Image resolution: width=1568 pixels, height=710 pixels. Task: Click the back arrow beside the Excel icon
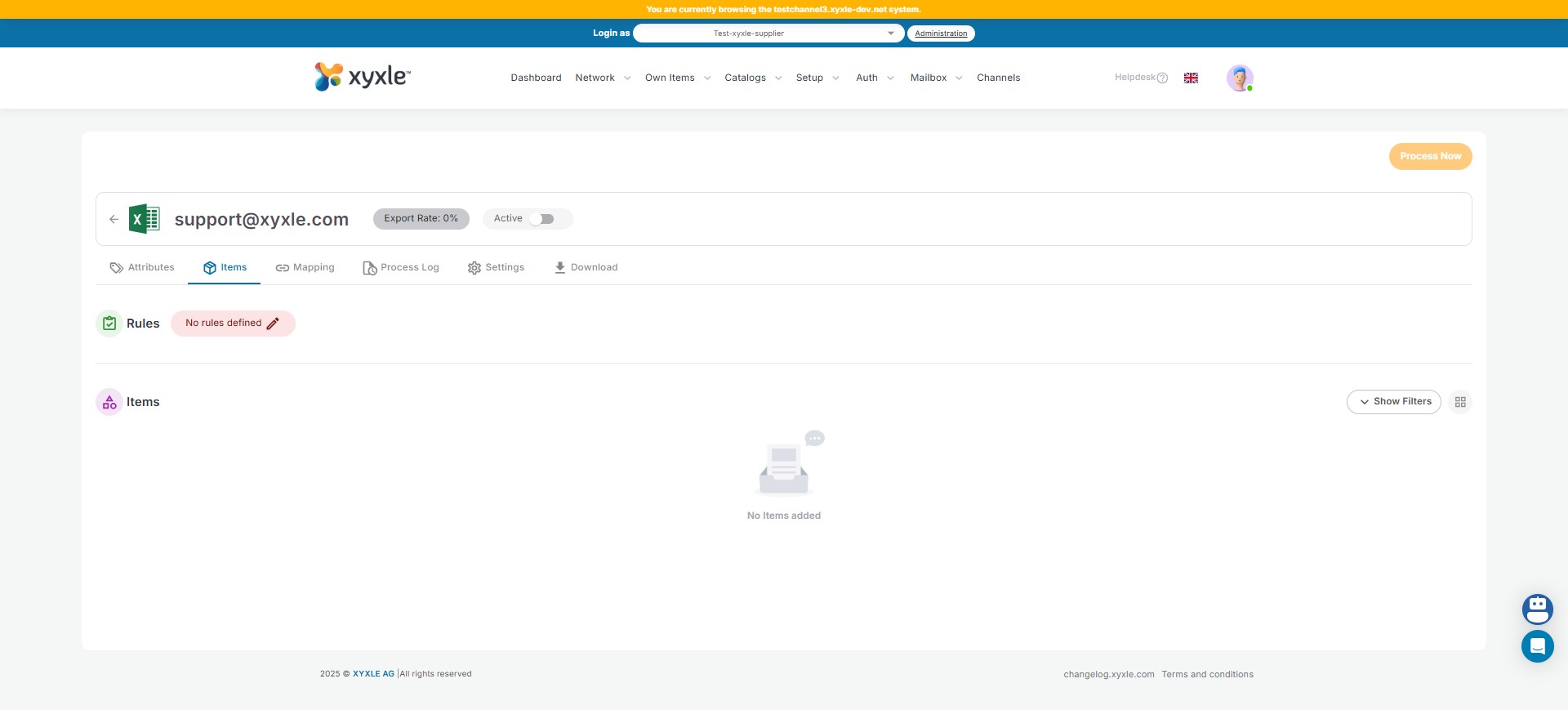[114, 219]
